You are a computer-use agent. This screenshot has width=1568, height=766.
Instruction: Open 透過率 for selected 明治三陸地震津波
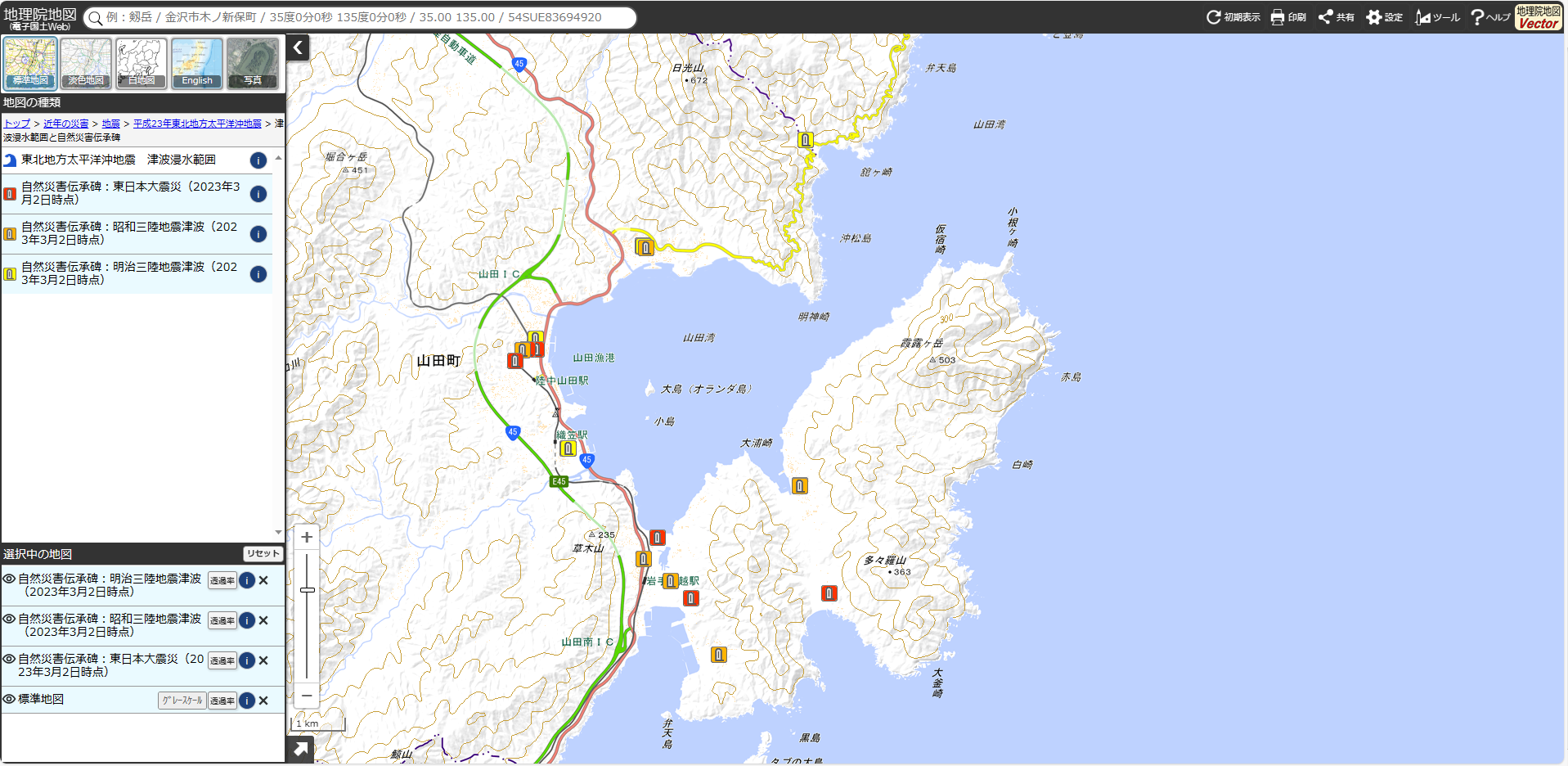click(222, 580)
